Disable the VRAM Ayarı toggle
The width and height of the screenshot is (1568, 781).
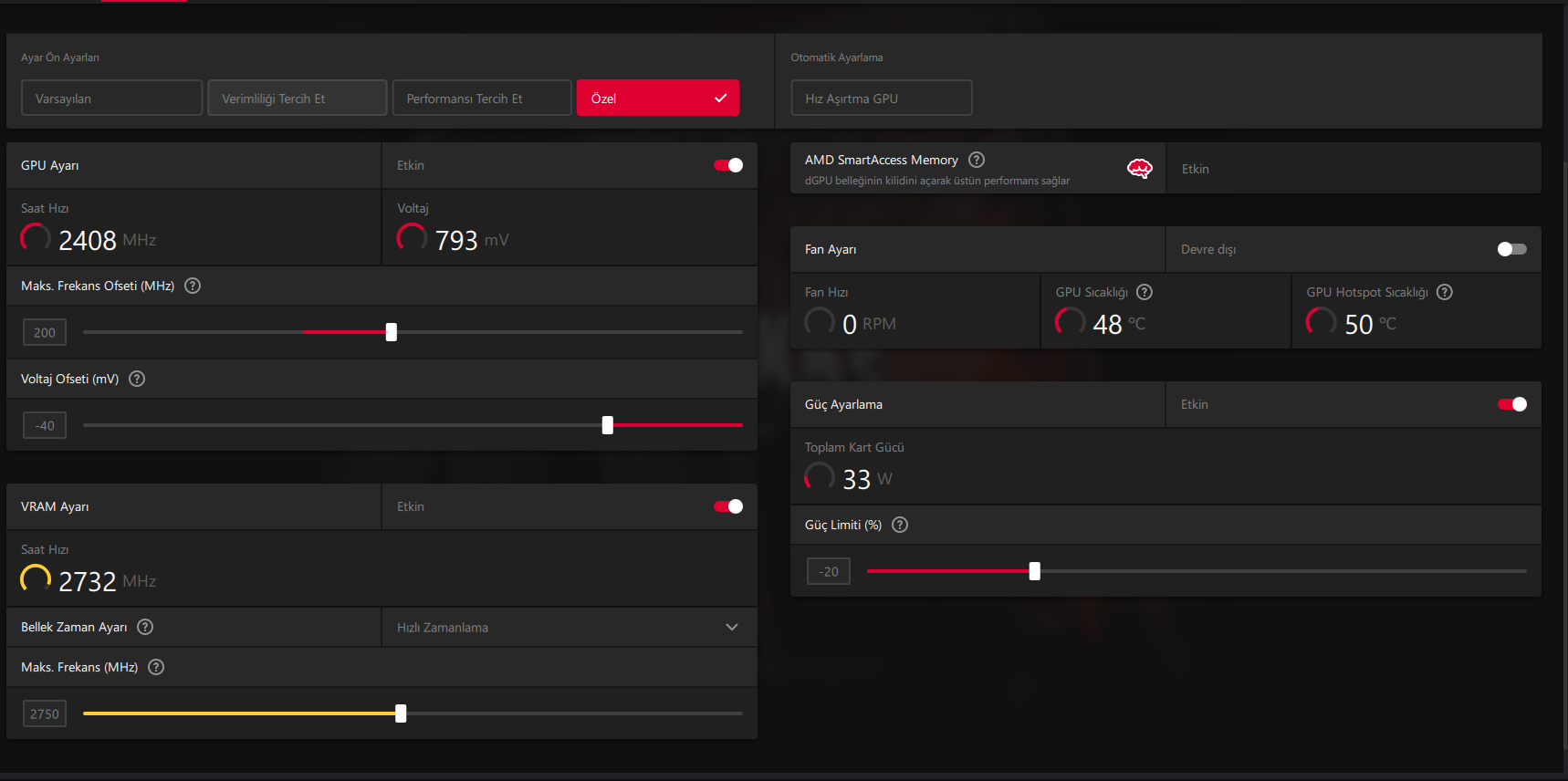tap(728, 506)
